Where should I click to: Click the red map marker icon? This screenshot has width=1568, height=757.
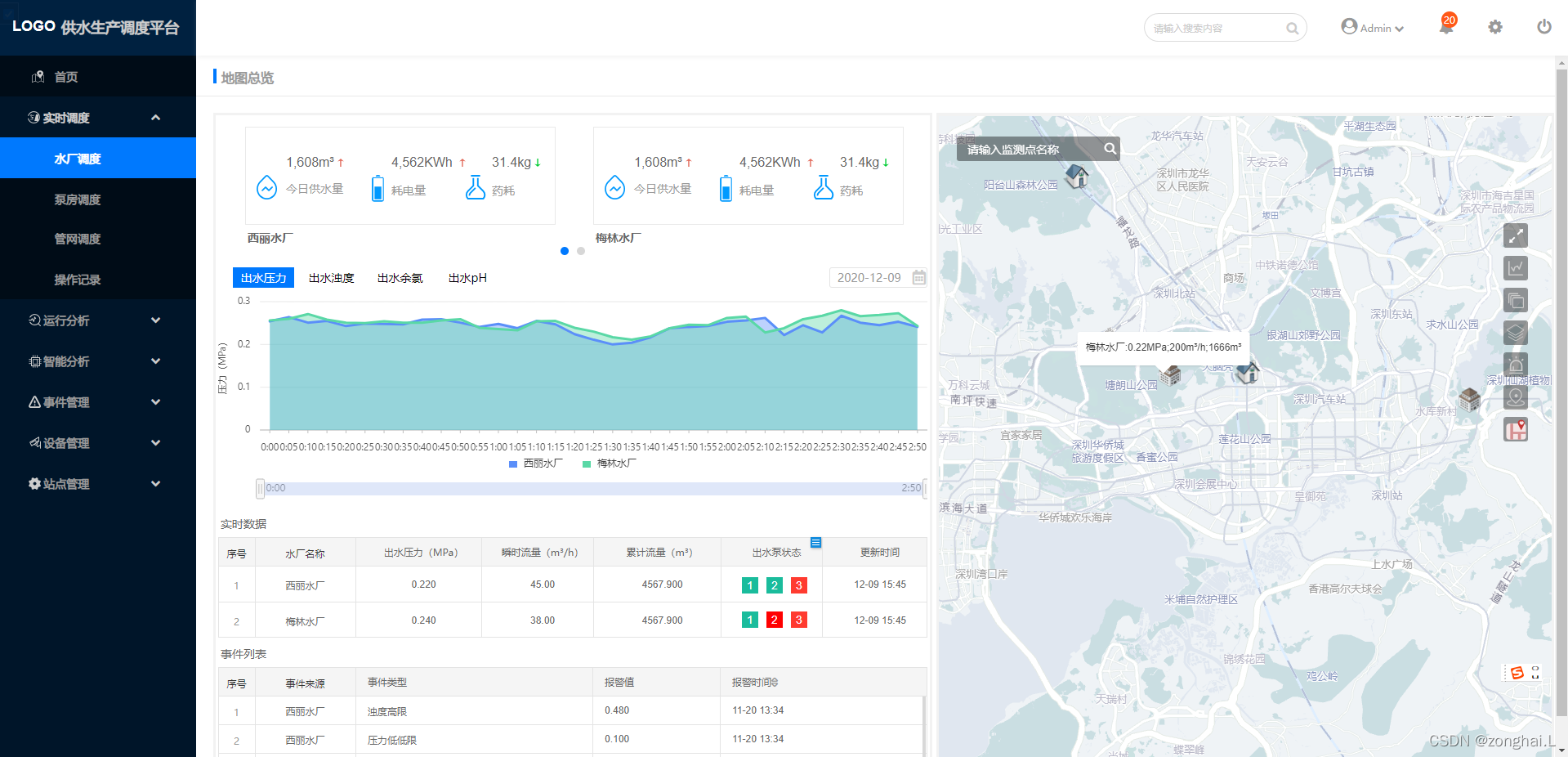pyautogui.click(x=1516, y=429)
